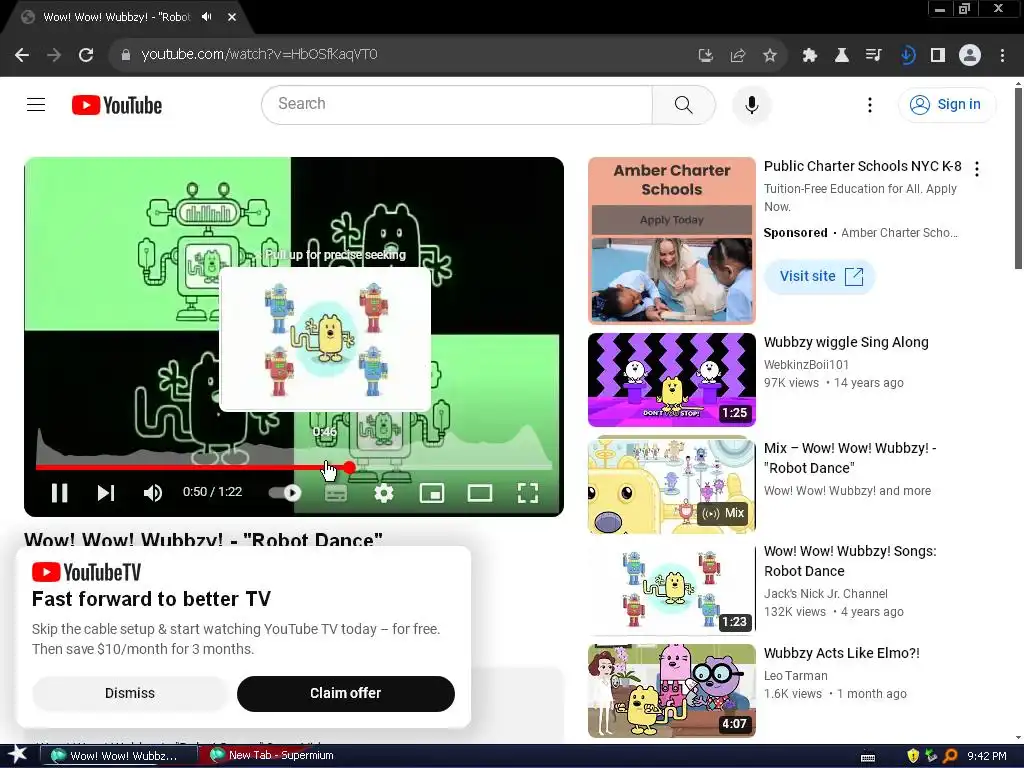The width and height of the screenshot is (1024, 768).
Task: Open the browser three-dot menu
Action: tap(1002, 55)
